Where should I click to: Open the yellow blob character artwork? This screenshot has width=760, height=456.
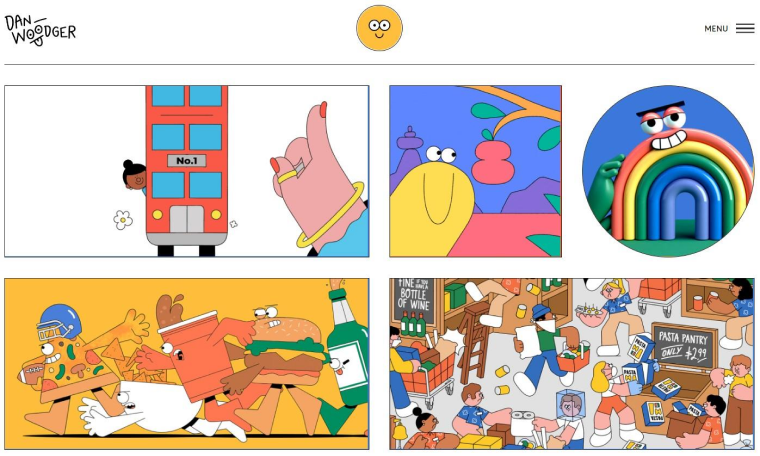(x=475, y=171)
